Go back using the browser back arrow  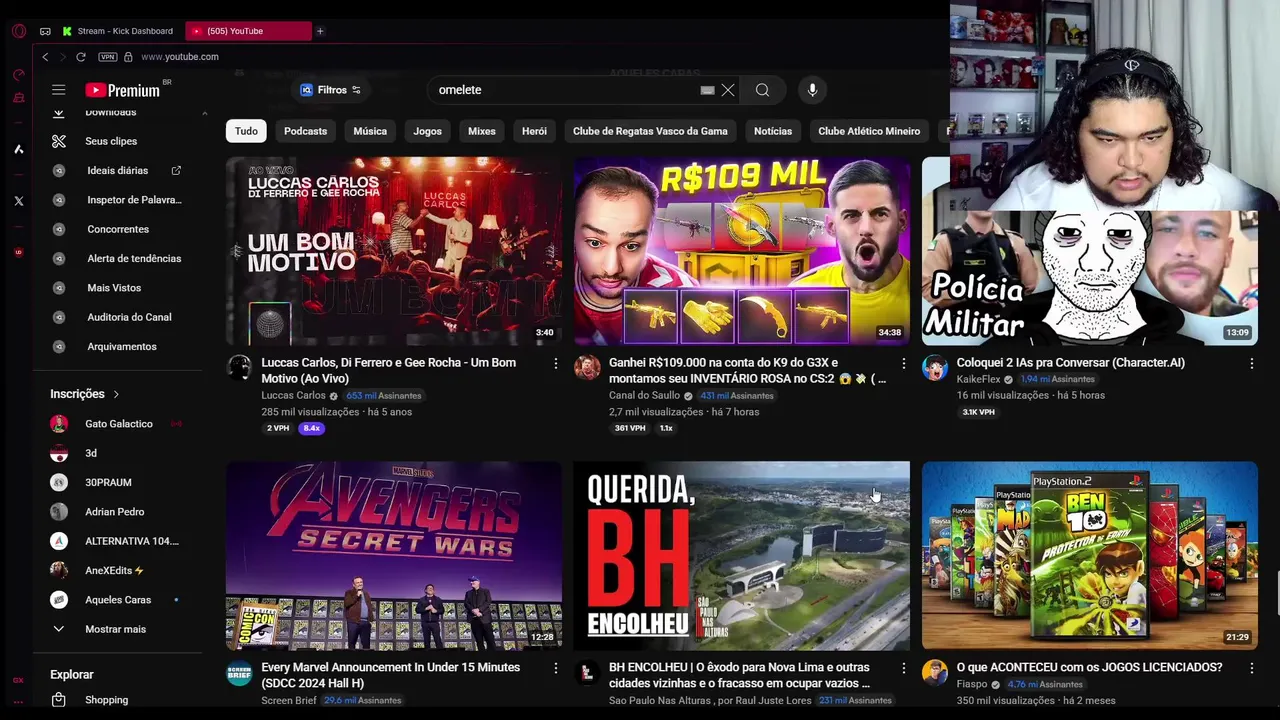(x=45, y=57)
